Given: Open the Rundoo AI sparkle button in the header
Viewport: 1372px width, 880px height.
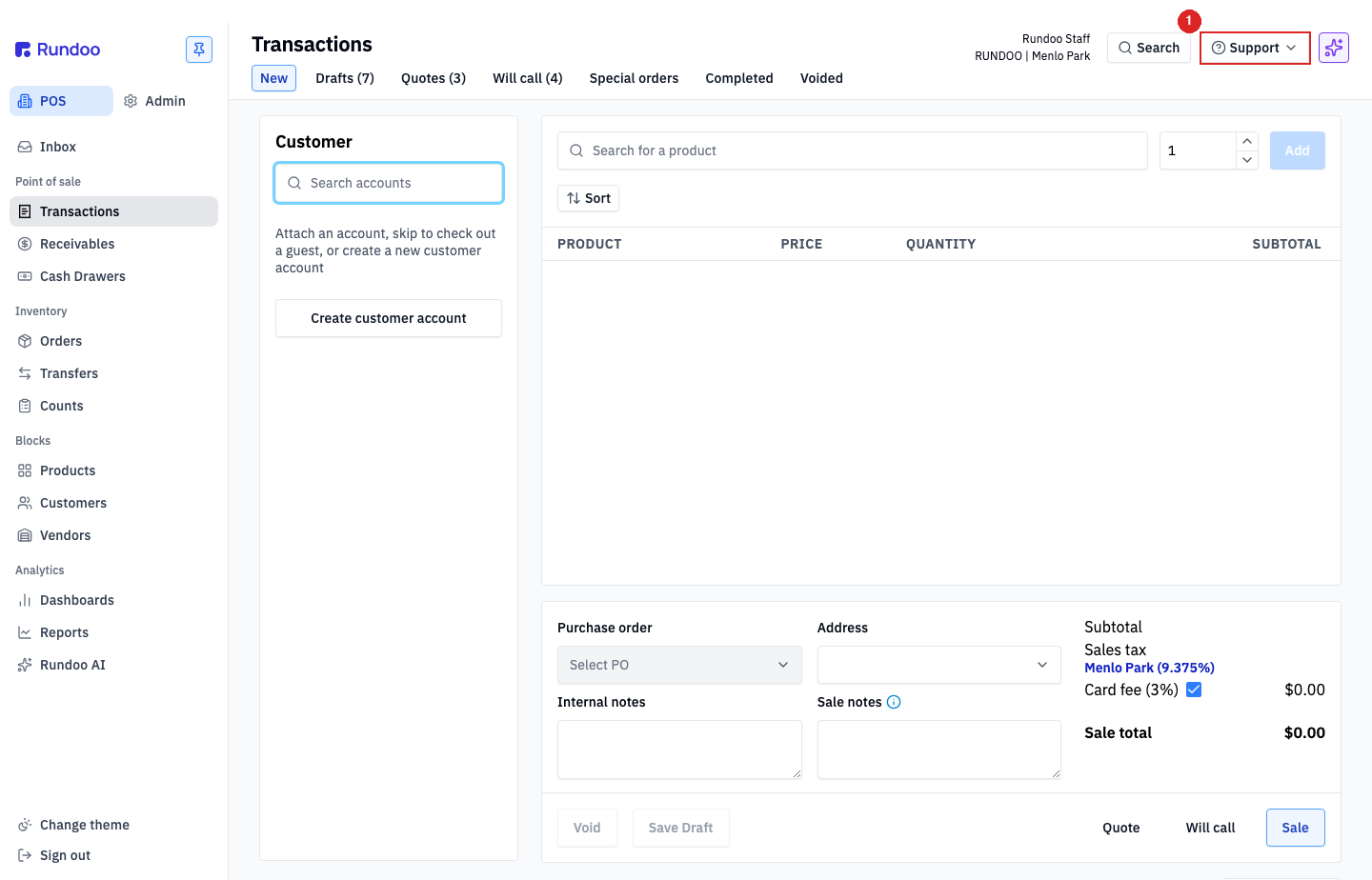Looking at the screenshot, I should 1334,48.
